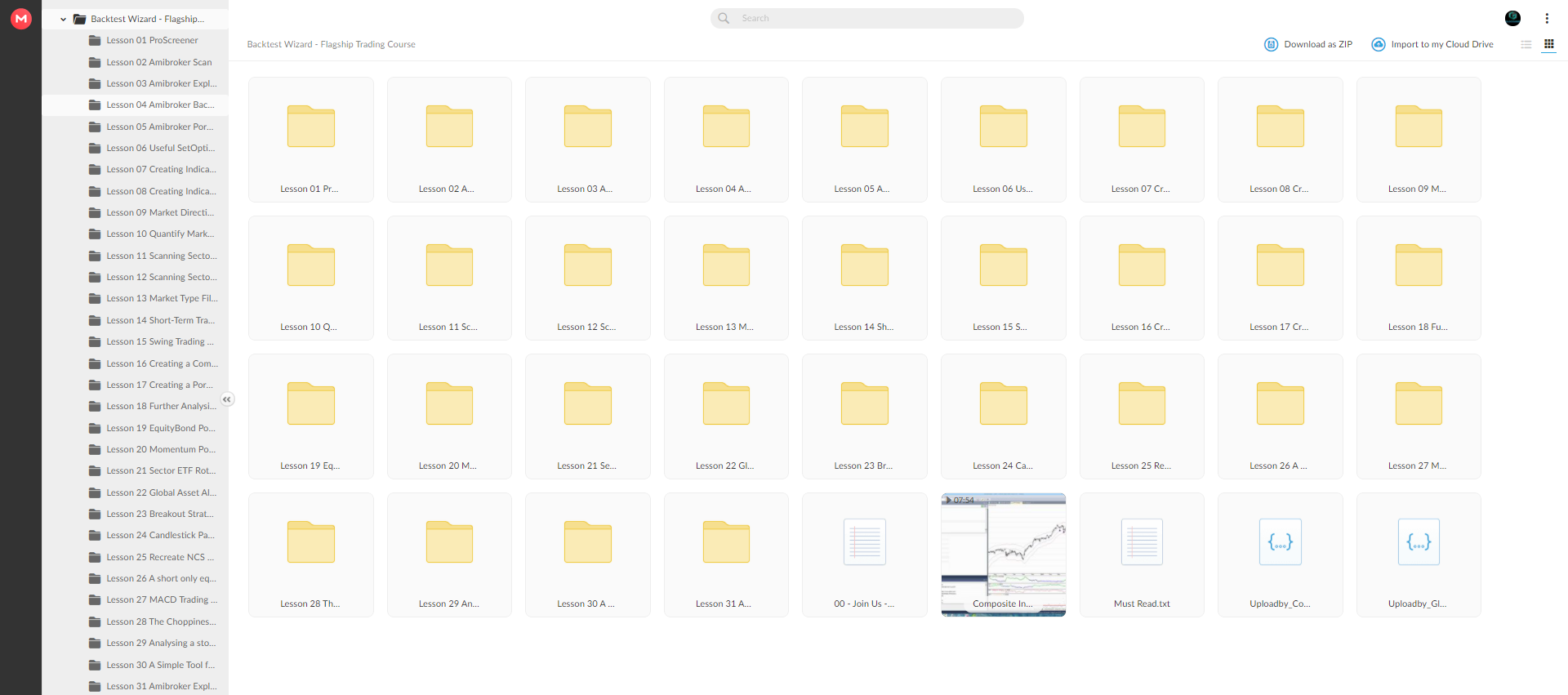Open the Lesson 22 Gl... folder tile

click(726, 417)
